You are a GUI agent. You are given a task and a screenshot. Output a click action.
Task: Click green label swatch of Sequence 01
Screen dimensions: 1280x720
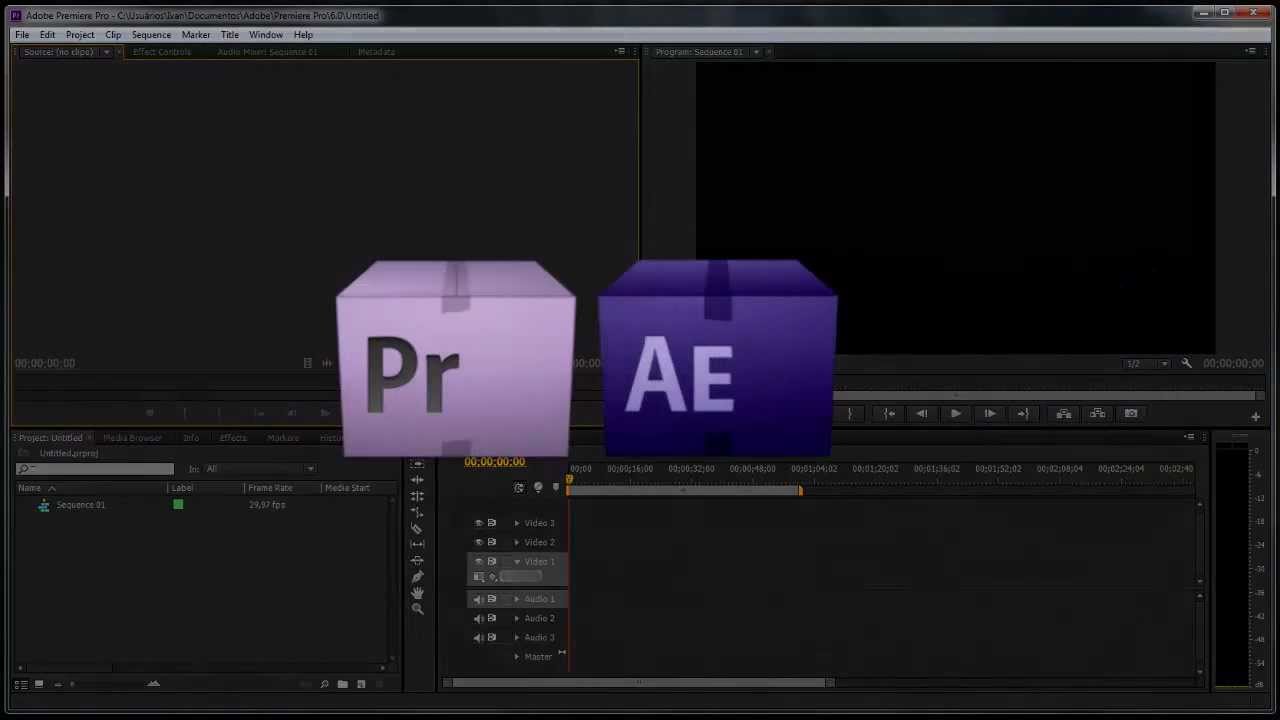[178, 505]
